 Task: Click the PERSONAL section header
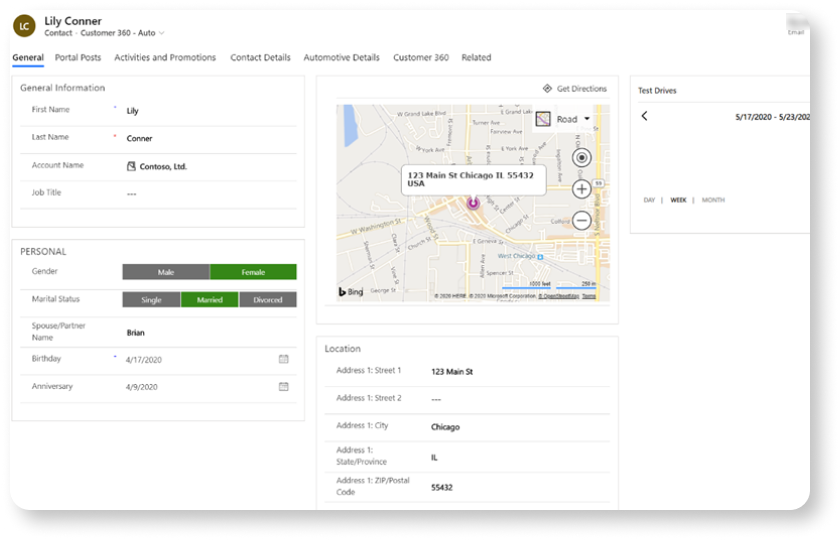coord(43,252)
